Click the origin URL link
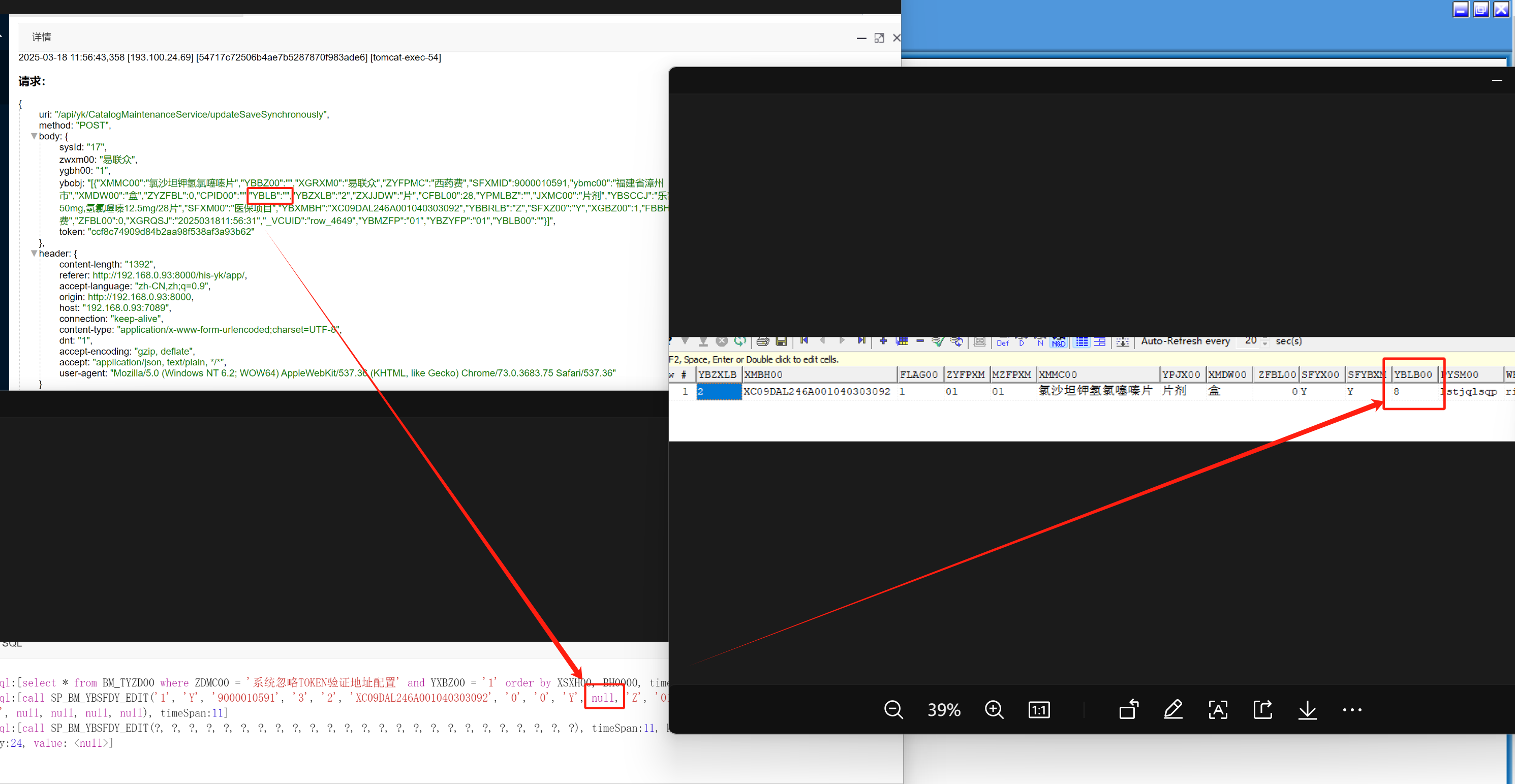1515x784 pixels. pos(139,297)
